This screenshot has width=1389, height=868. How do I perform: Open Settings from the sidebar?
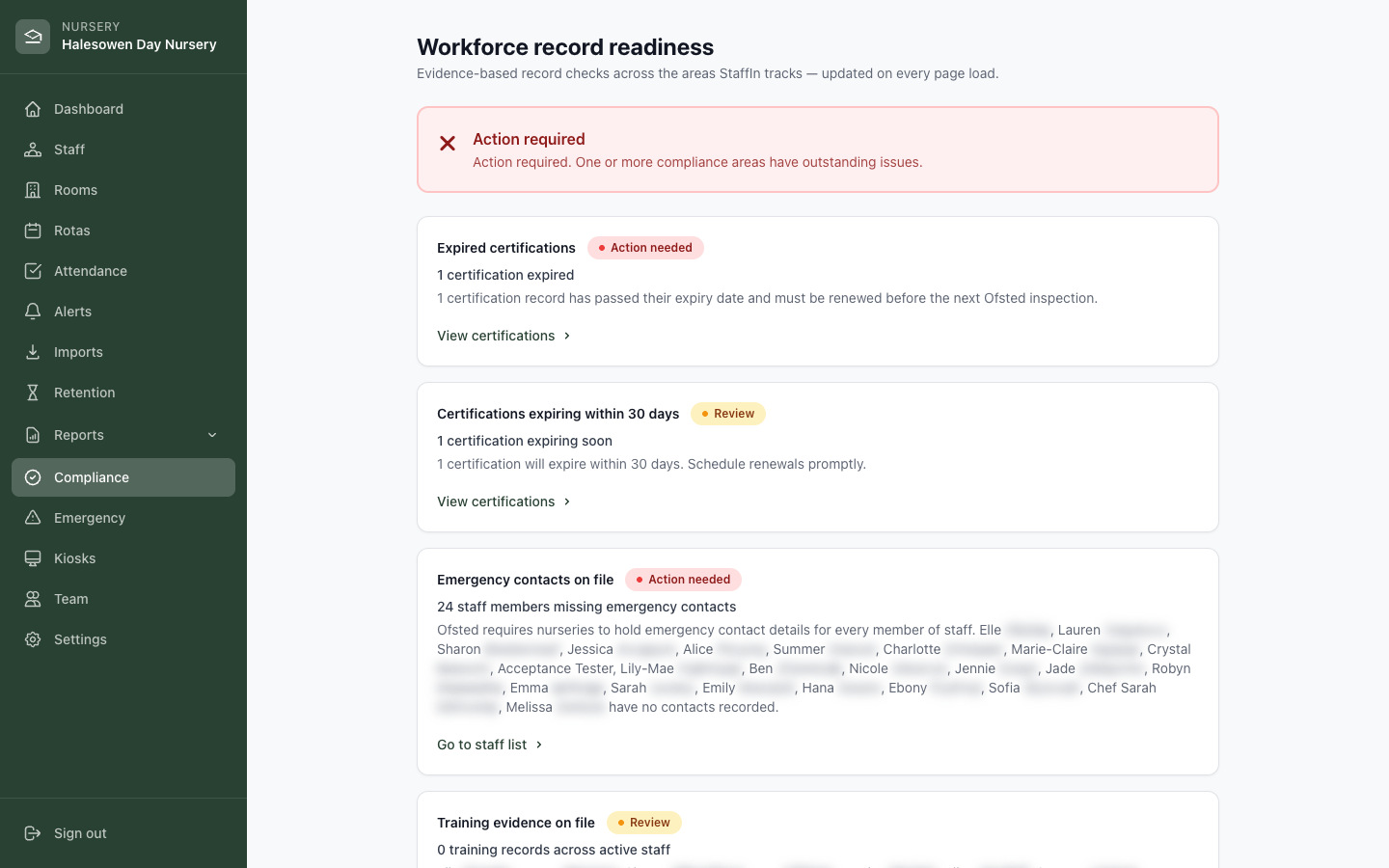(x=123, y=639)
